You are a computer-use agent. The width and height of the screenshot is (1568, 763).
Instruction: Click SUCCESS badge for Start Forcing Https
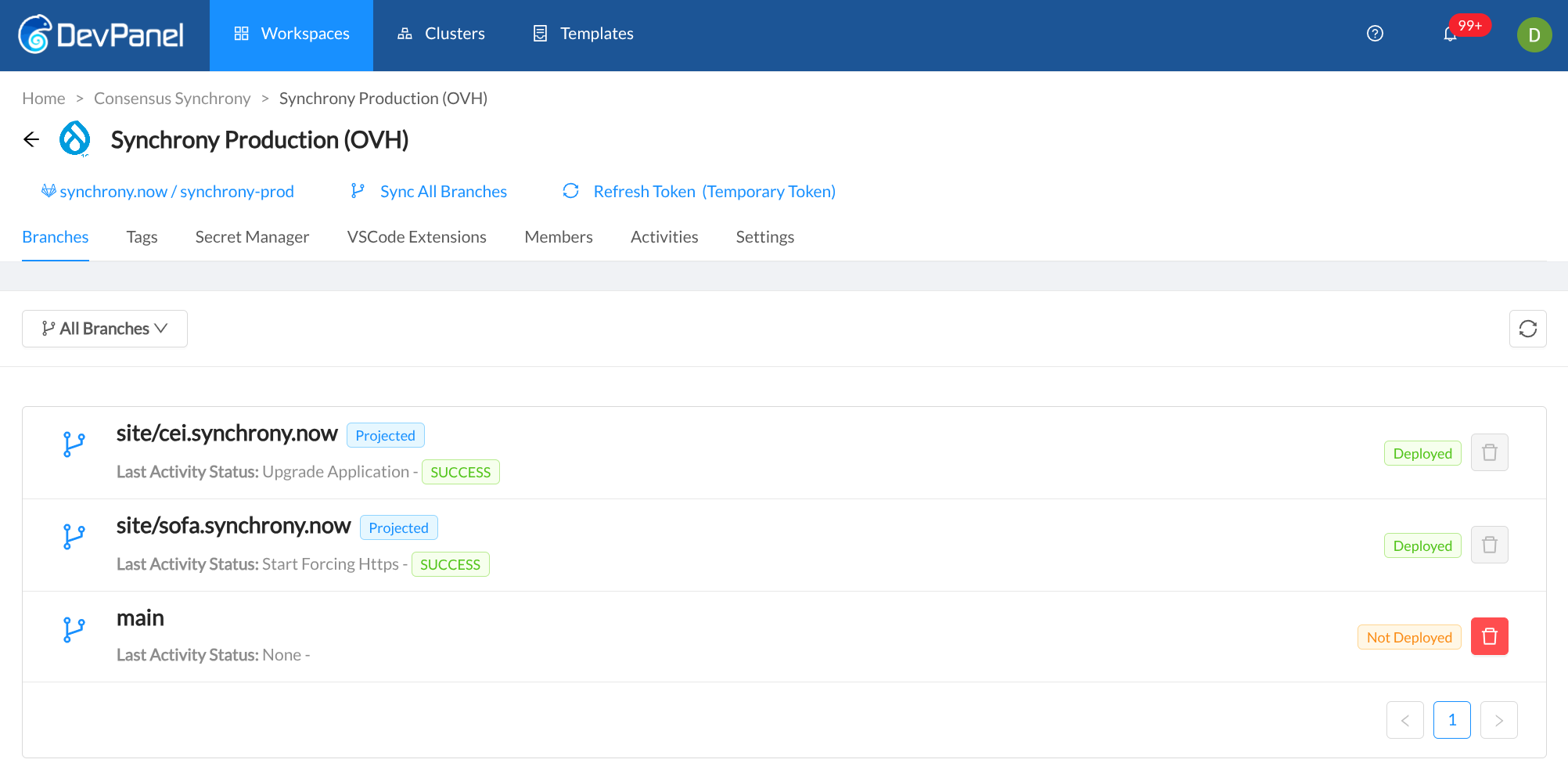pyautogui.click(x=450, y=564)
